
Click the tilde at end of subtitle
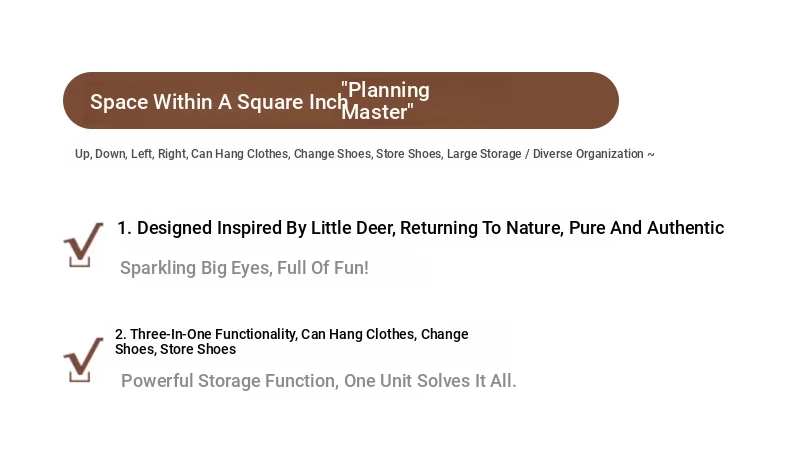[650, 154]
